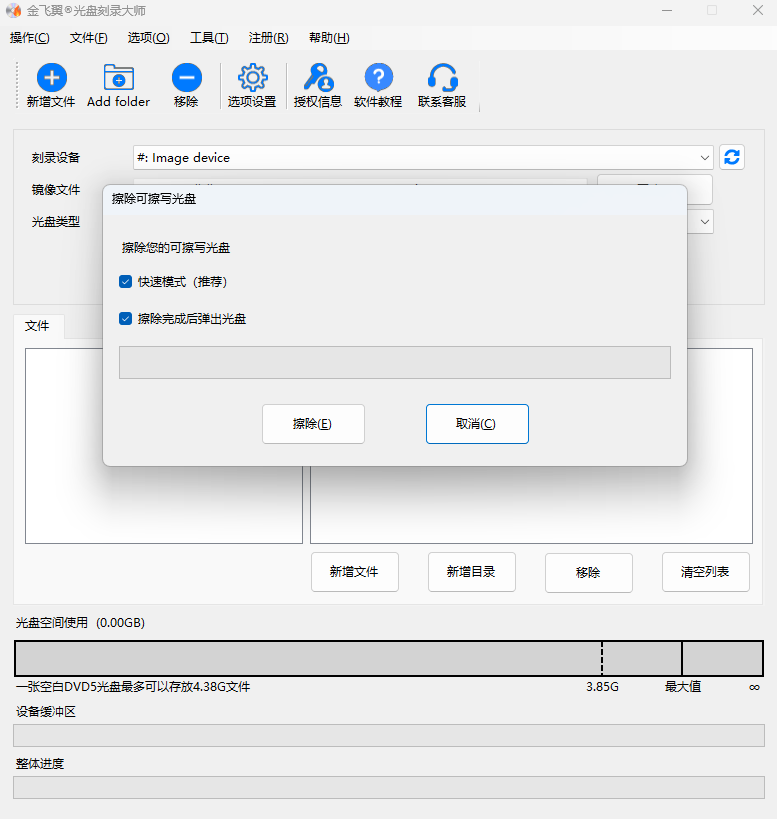Click the erase progress bar in dialog
The image size is (777, 819).
(394, 362)
